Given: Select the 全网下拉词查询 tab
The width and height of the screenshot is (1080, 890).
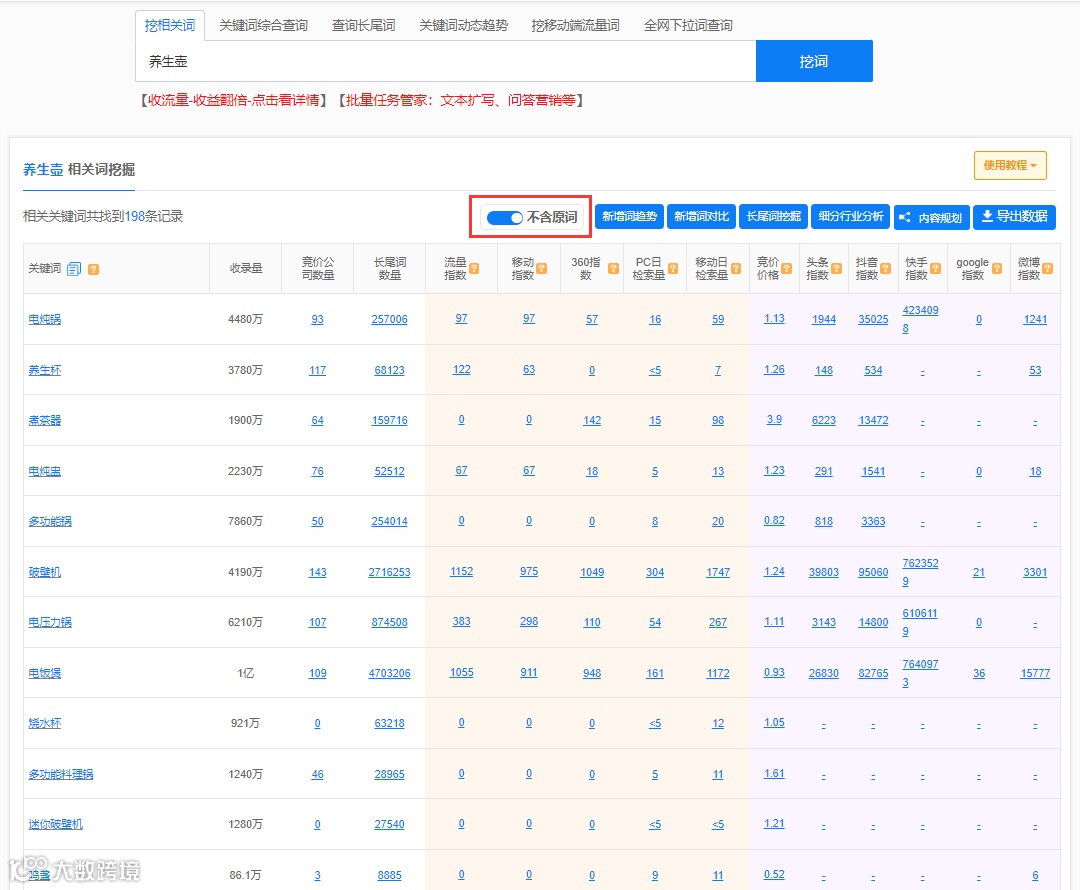Looking at the screenshot, I should click(x=687, y=25).
